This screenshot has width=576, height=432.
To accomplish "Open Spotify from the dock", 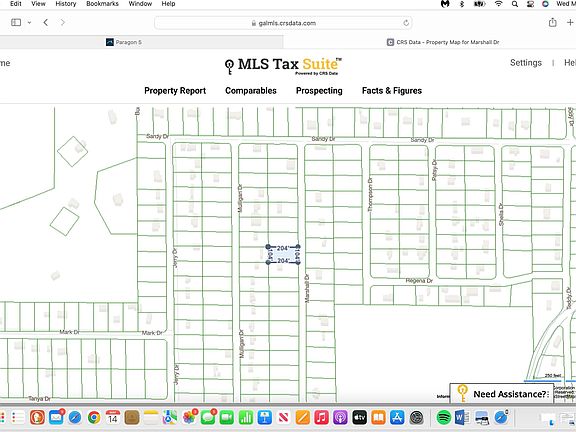I will pos(444,417).
